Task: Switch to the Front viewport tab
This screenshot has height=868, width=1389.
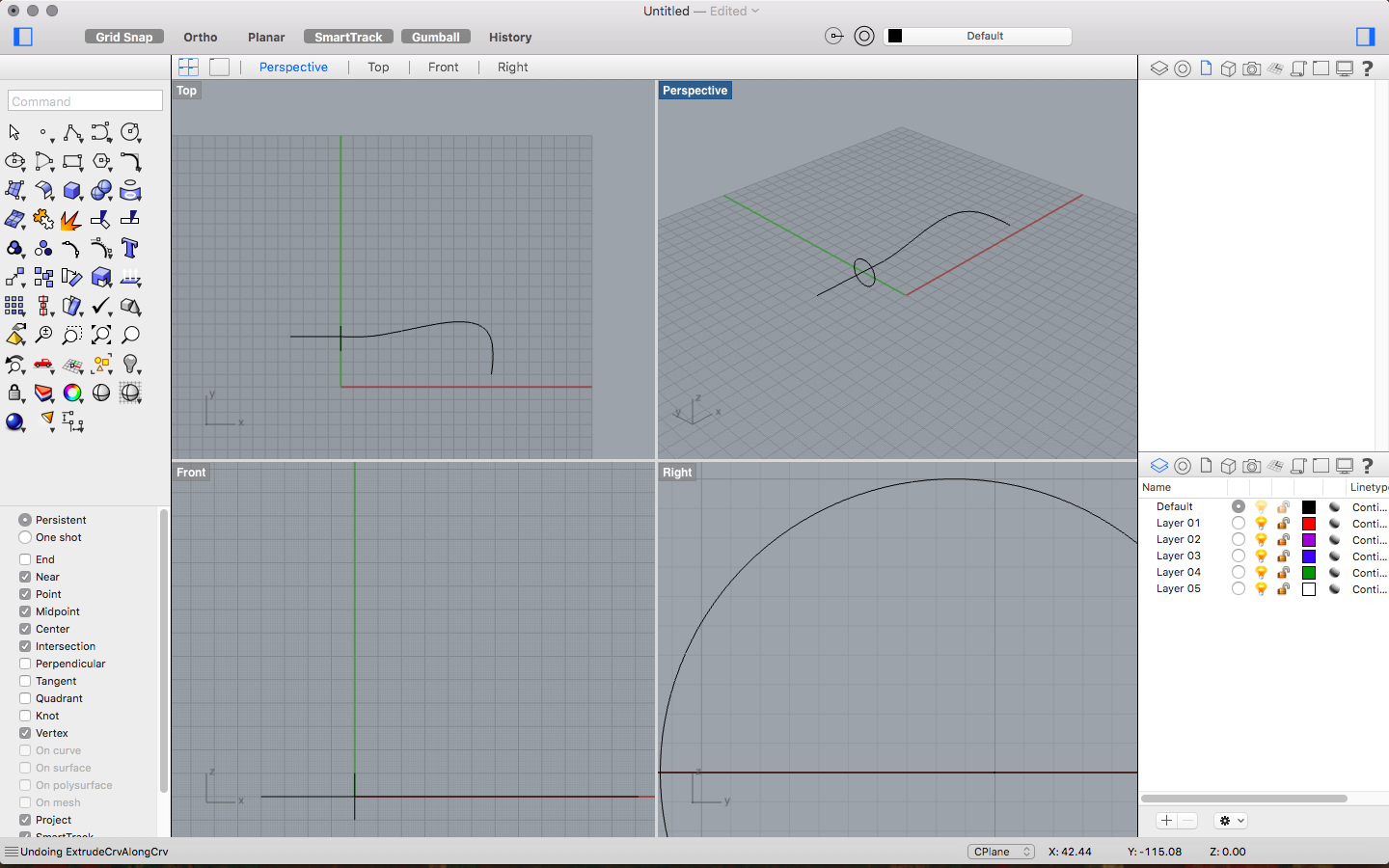Action: [444, 67]
